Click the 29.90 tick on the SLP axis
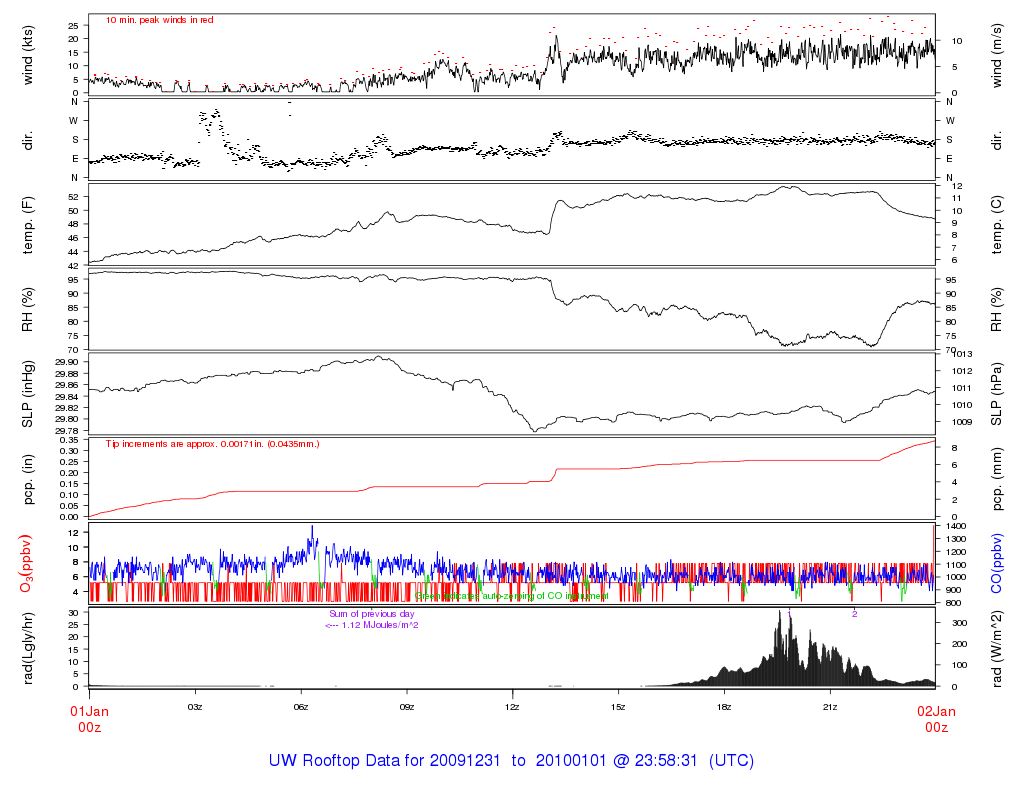Image resolution: width=1024 pixels, height=800 pixels. pyautogui.click(x=67, y=362)
